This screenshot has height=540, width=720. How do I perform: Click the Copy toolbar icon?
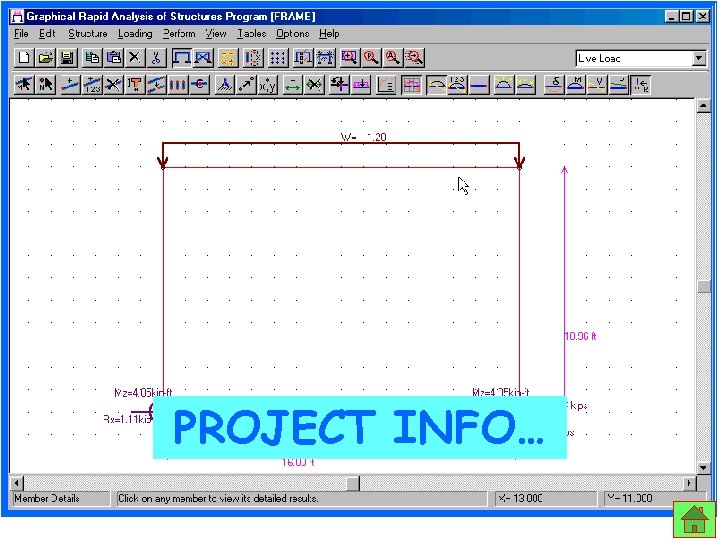coord(92,58)
